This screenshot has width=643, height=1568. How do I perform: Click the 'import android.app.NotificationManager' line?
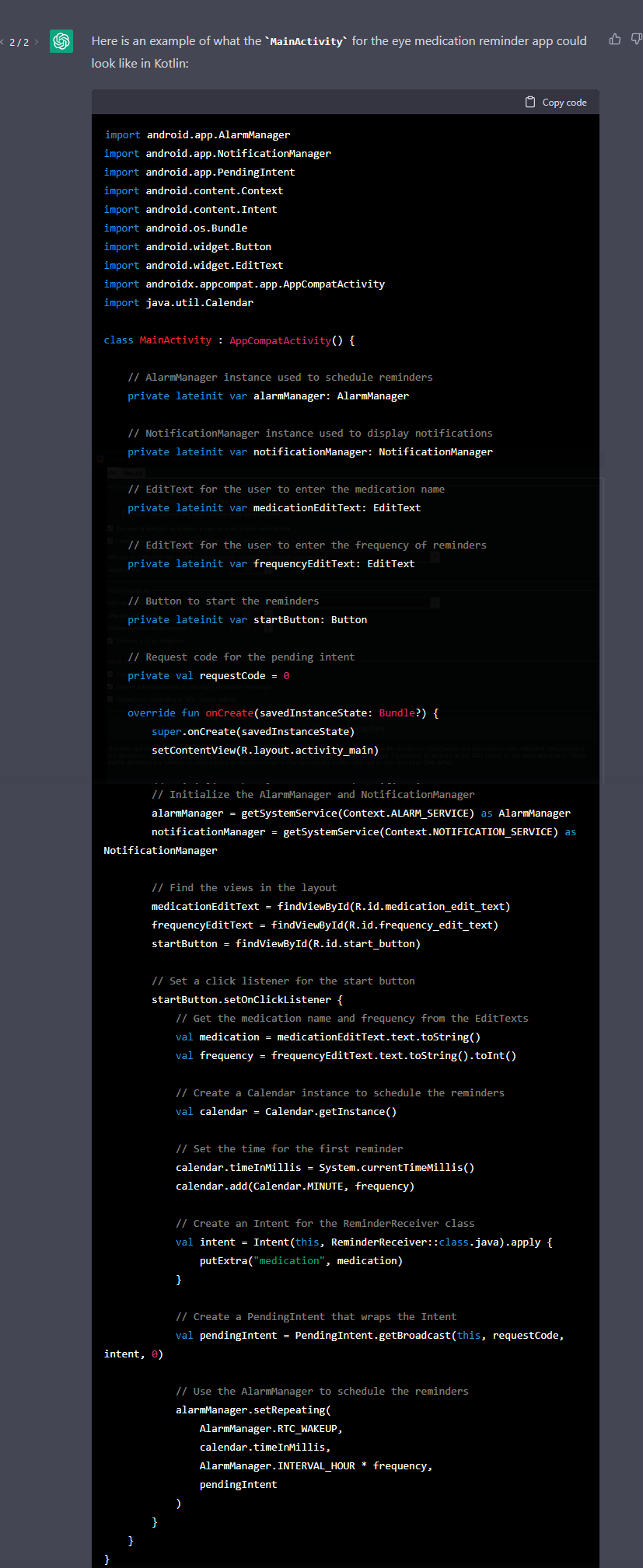(218, 153)
